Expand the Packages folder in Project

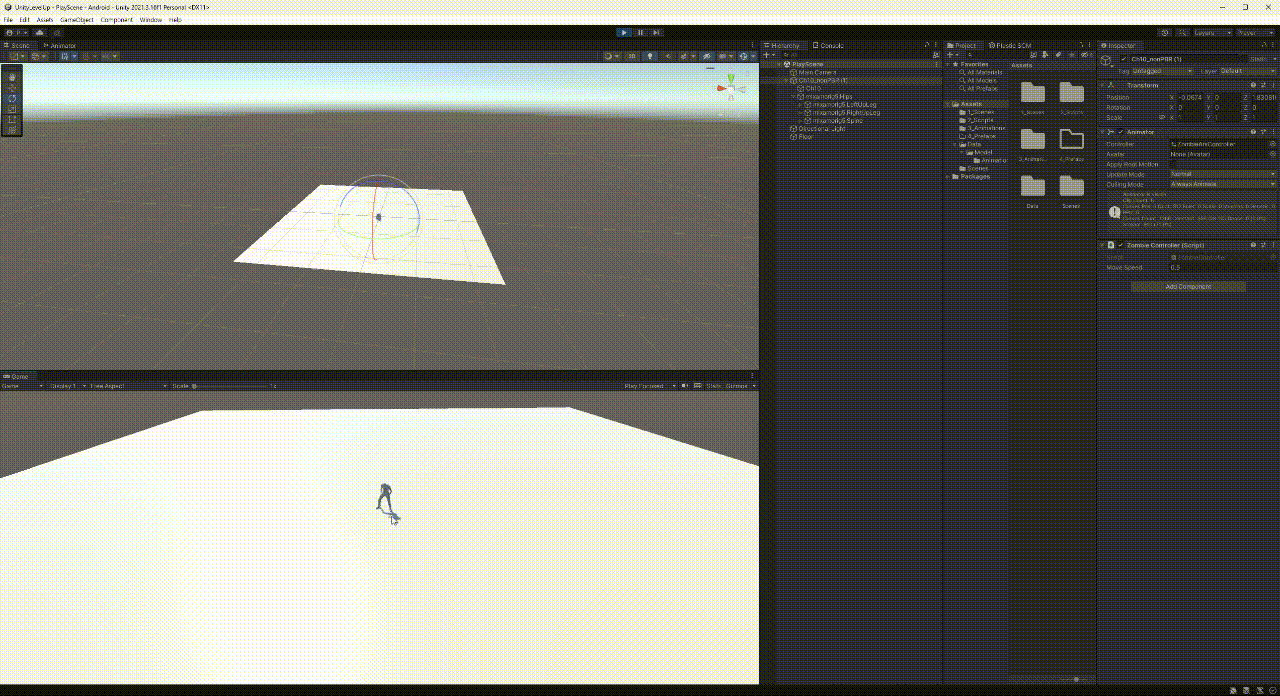pyautogui.click(x=949, y=177)
